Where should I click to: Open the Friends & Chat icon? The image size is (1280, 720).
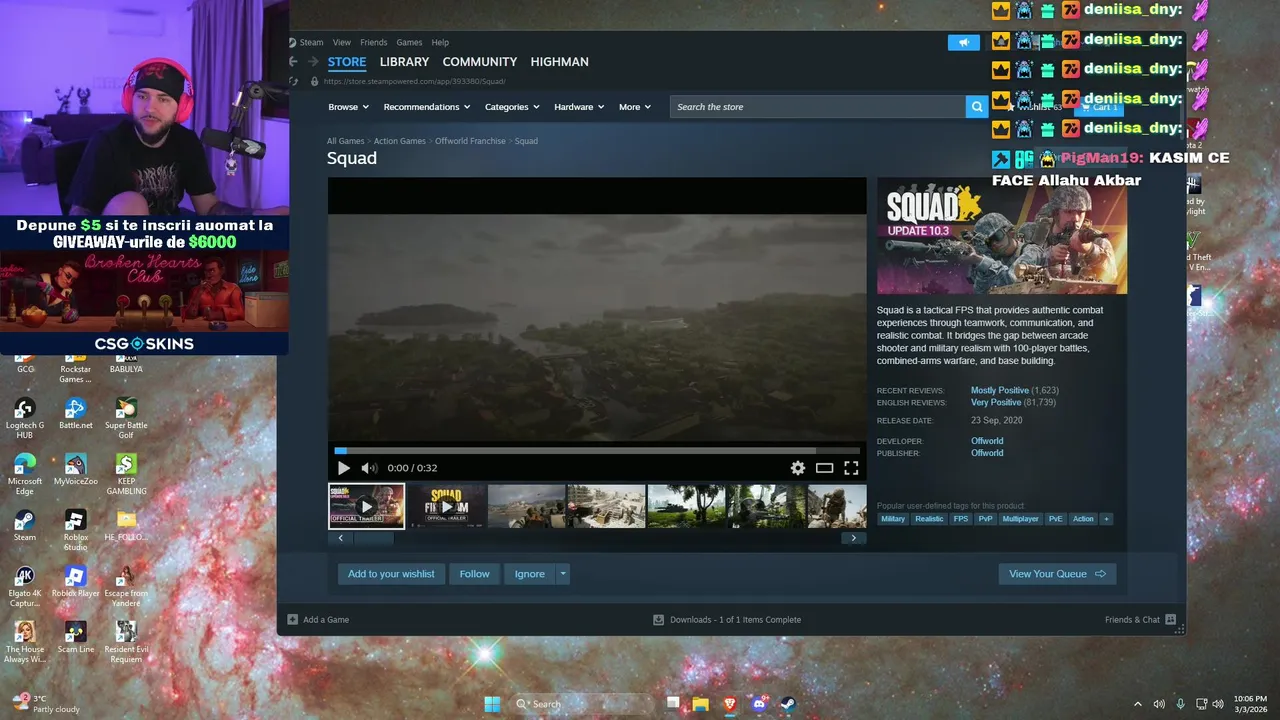coord(1170,619)
